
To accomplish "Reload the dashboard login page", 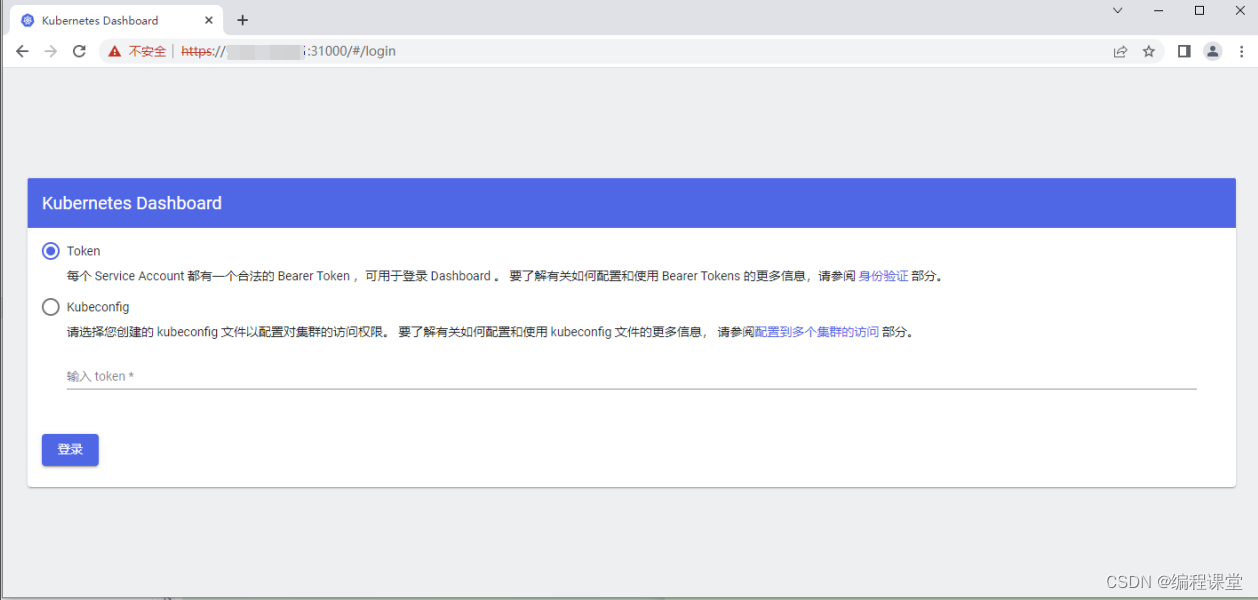I will click(79, 51).
